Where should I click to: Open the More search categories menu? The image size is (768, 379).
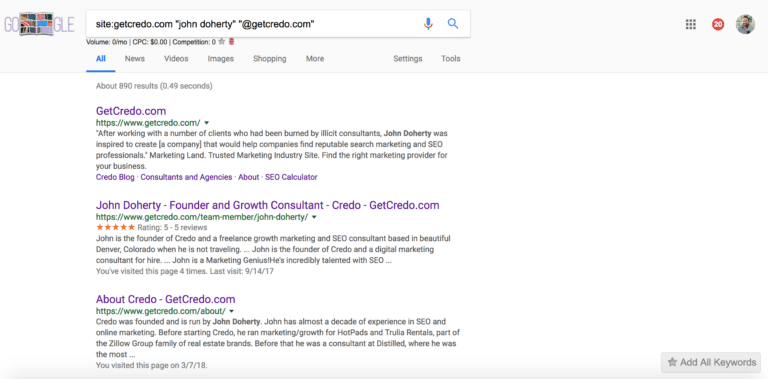point(315,59)
